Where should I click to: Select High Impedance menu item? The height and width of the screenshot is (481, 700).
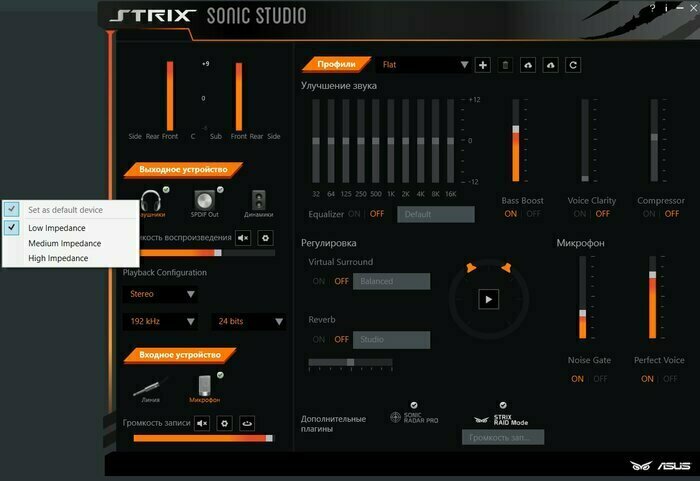click(71, 258)
